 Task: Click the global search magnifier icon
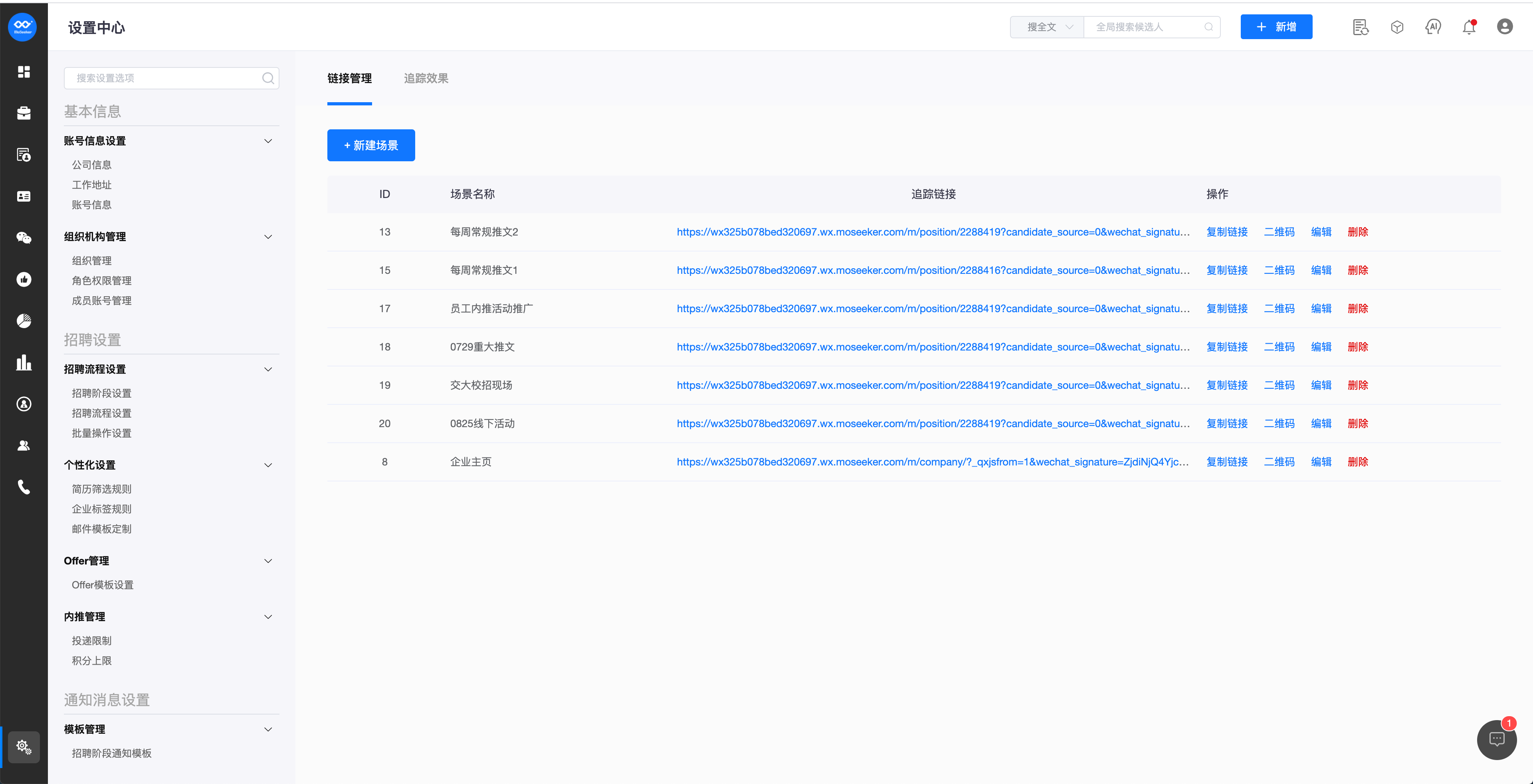[1208, 27]
